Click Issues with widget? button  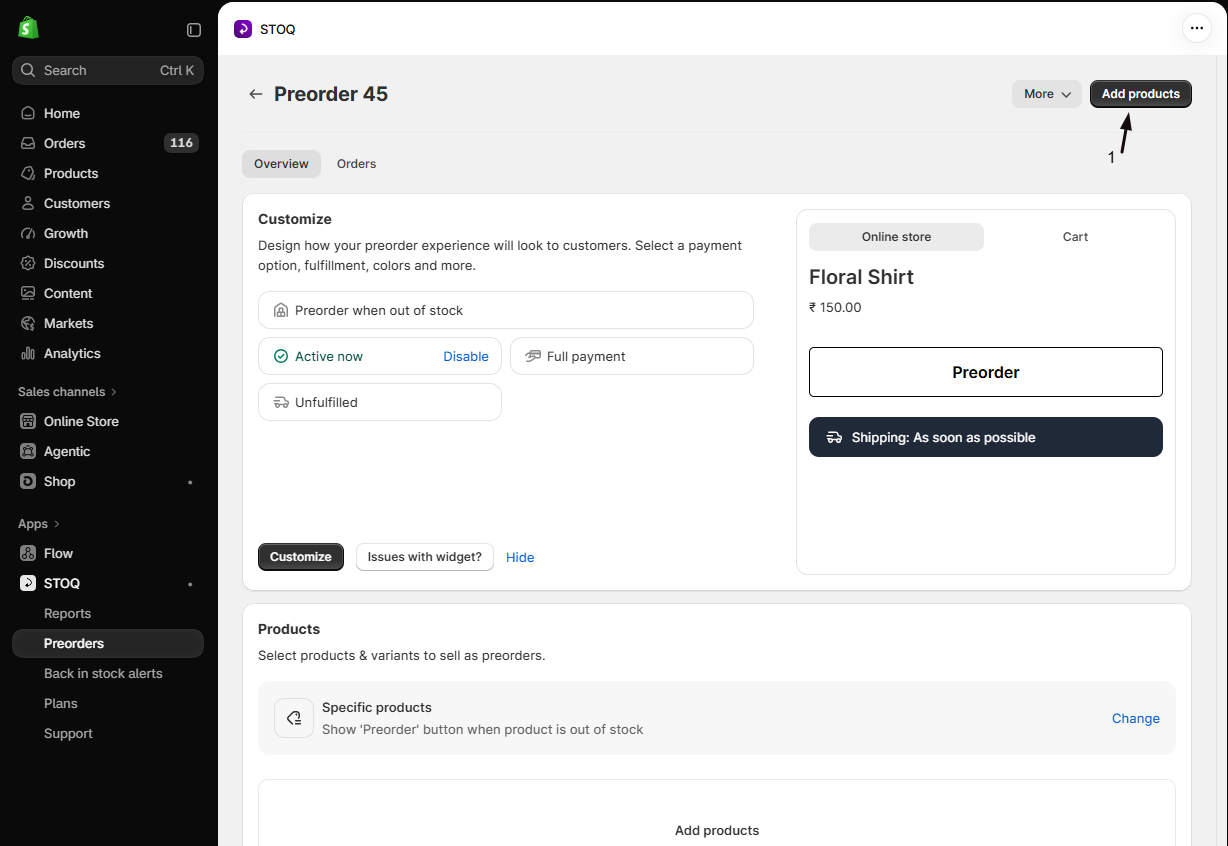(x=425, y=557)
